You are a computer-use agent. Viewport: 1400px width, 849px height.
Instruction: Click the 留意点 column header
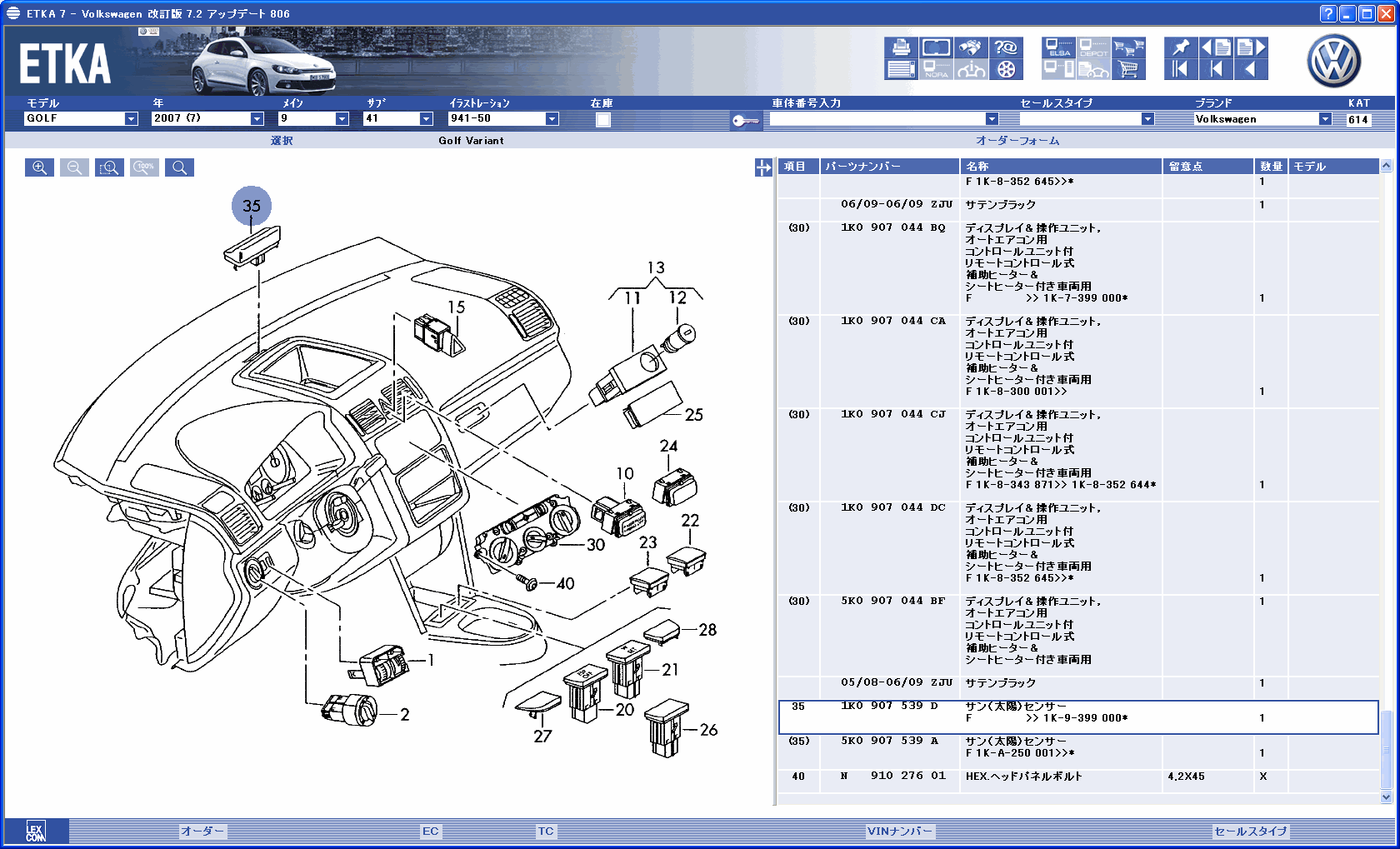tap(1208, 167)
